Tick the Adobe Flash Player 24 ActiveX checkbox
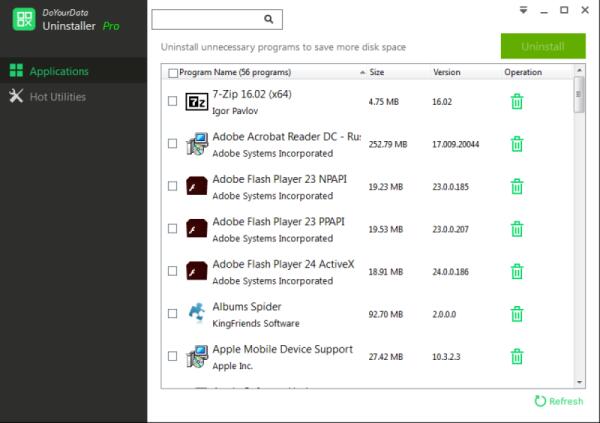Screen dimensions: 600x423 tap(173, 271)
